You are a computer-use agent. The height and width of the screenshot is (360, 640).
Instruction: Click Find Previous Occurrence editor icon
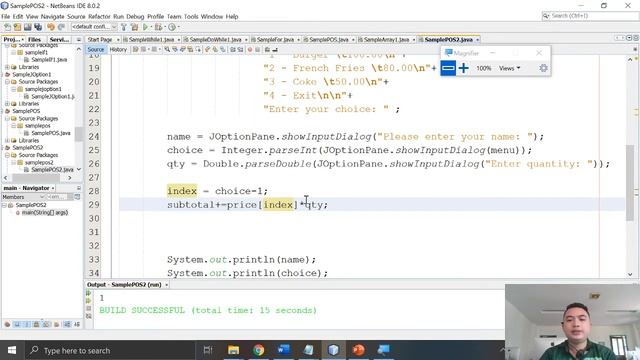tap(175, 49)
